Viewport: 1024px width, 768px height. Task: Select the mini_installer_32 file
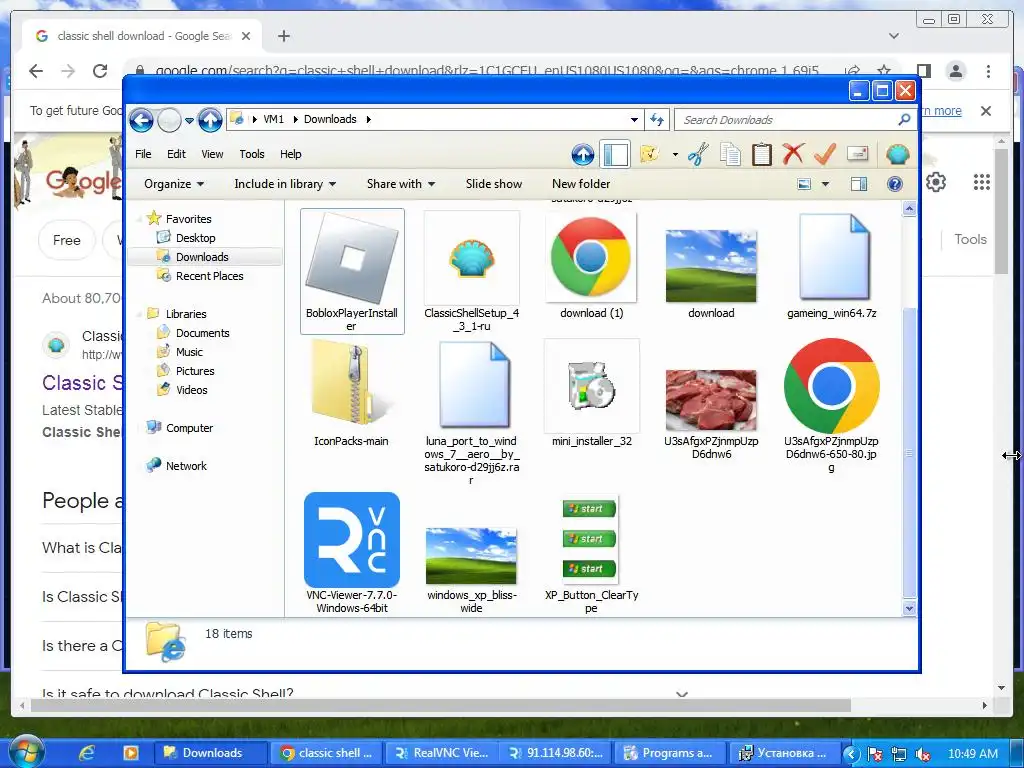point(592,392)
